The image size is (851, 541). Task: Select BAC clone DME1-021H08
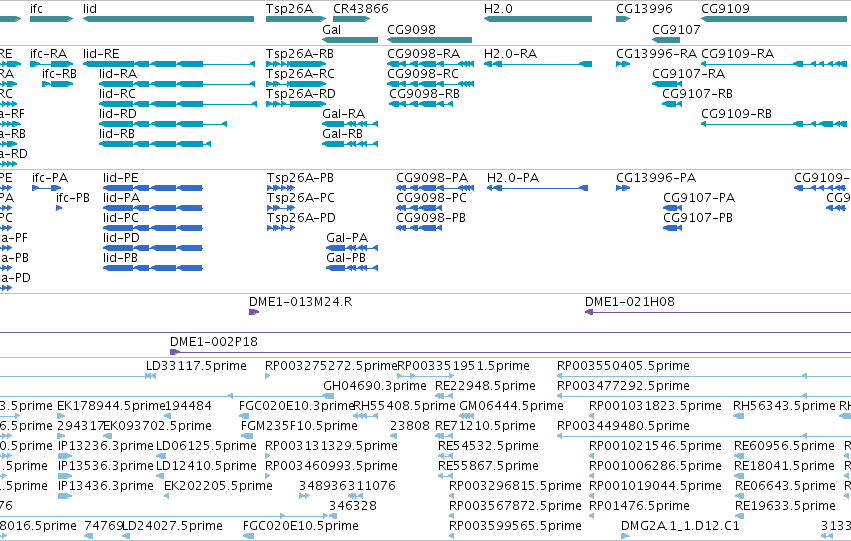(630, 302)
